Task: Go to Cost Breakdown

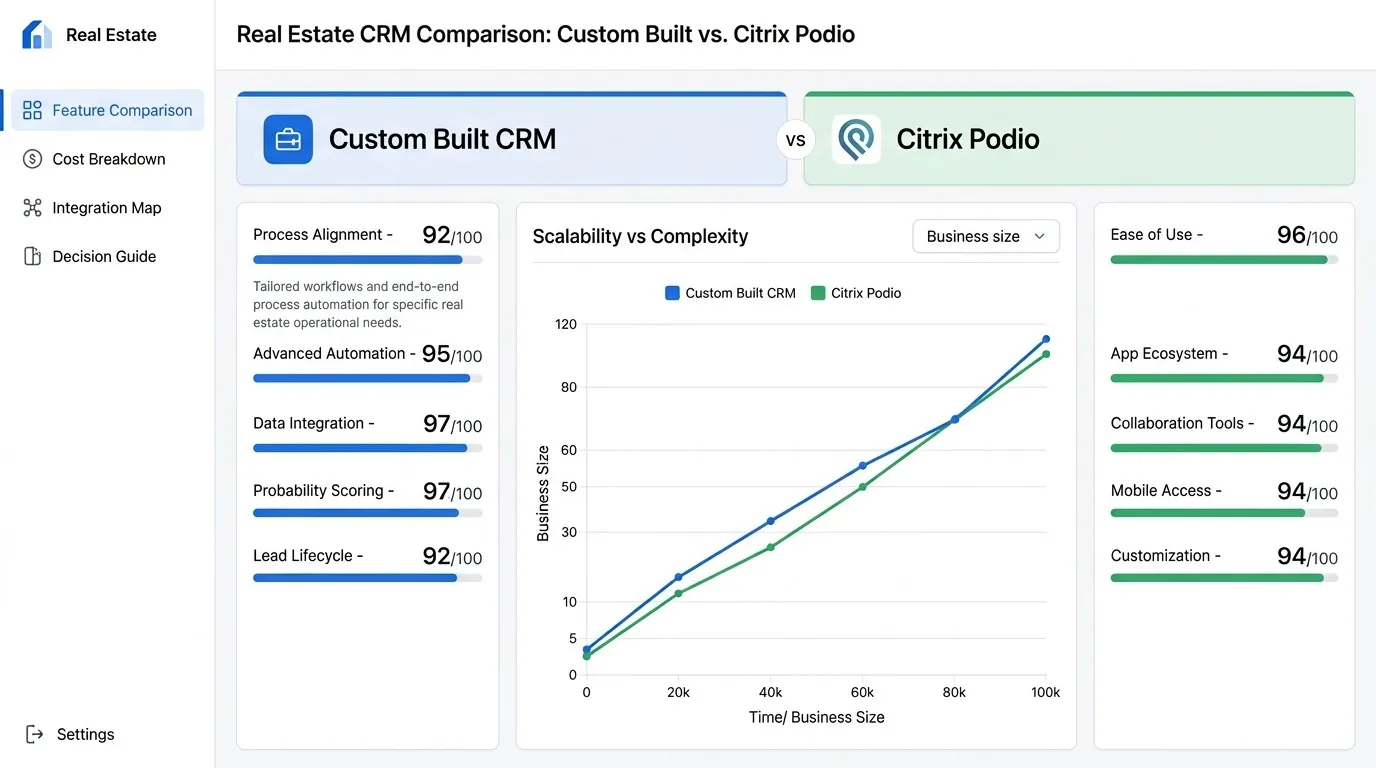Action: [x=108, y=159]
